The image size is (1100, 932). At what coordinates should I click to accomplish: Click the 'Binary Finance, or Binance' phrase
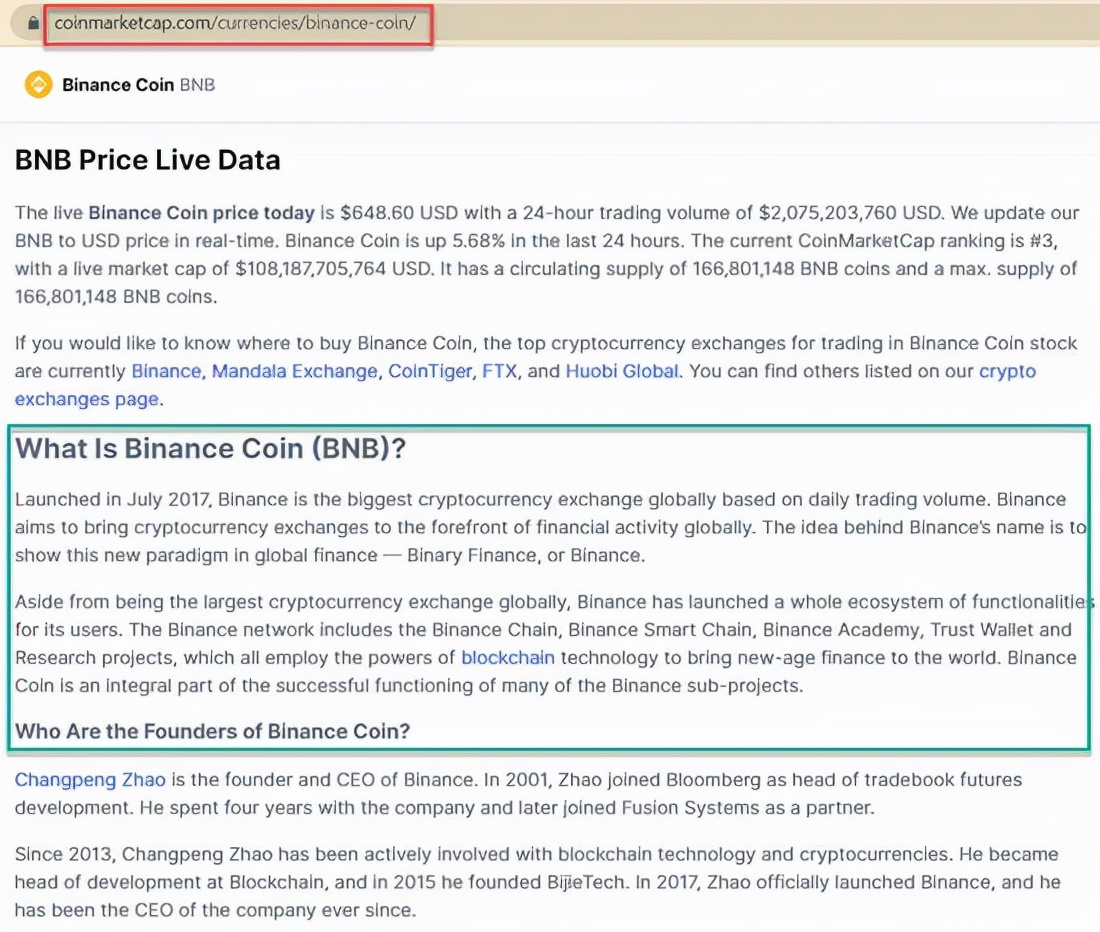pyautogui.click(x=525, y=555)
